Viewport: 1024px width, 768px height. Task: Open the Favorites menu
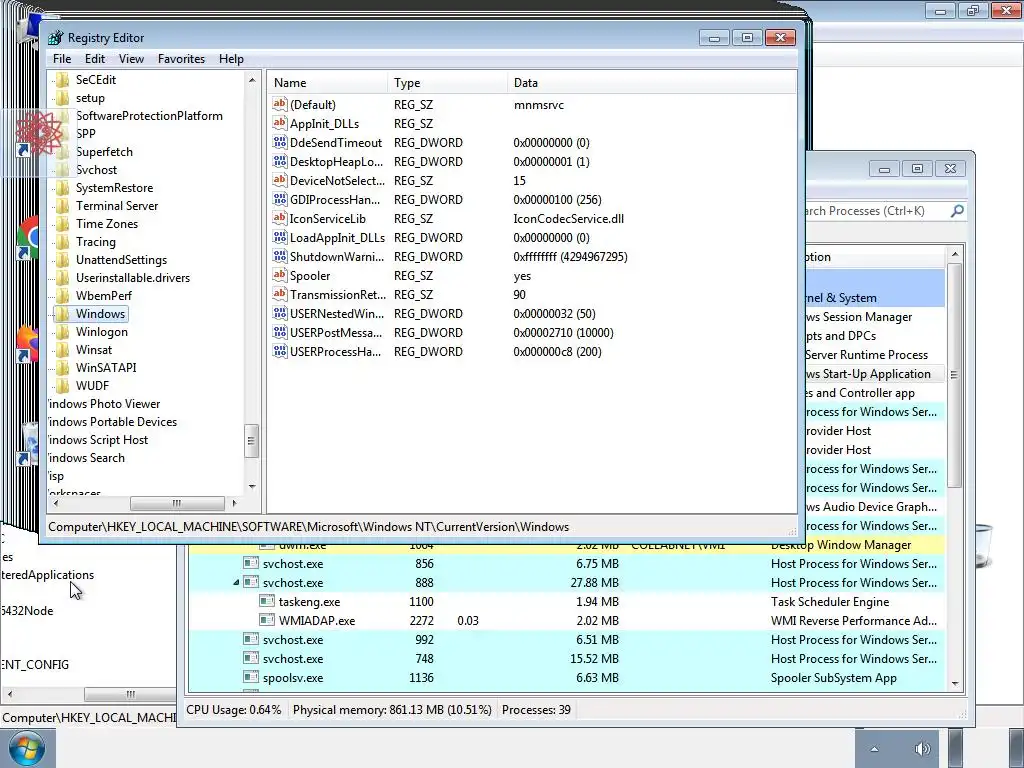pos(181,59)
